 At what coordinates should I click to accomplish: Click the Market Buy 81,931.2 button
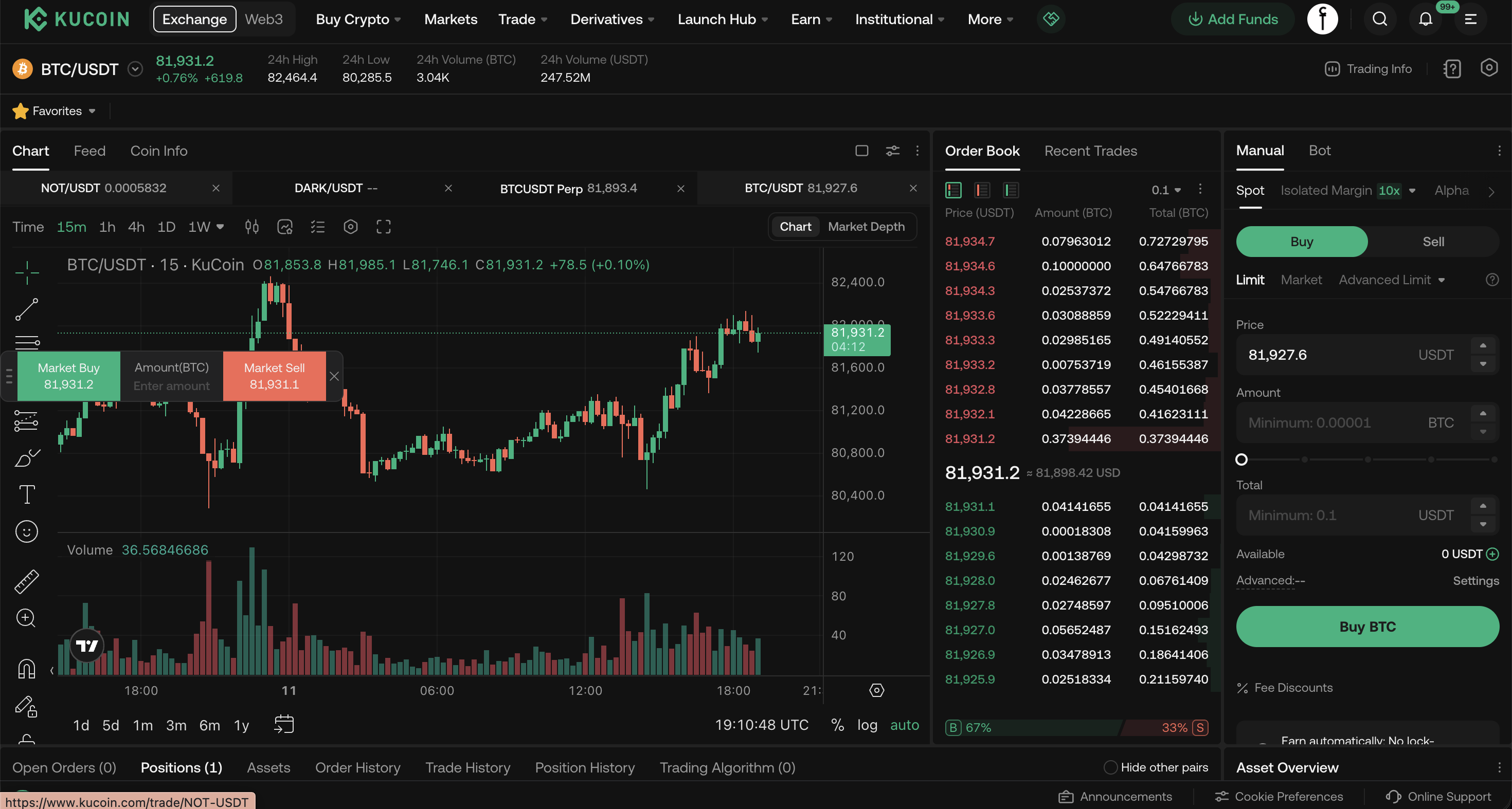coord(69,376)
